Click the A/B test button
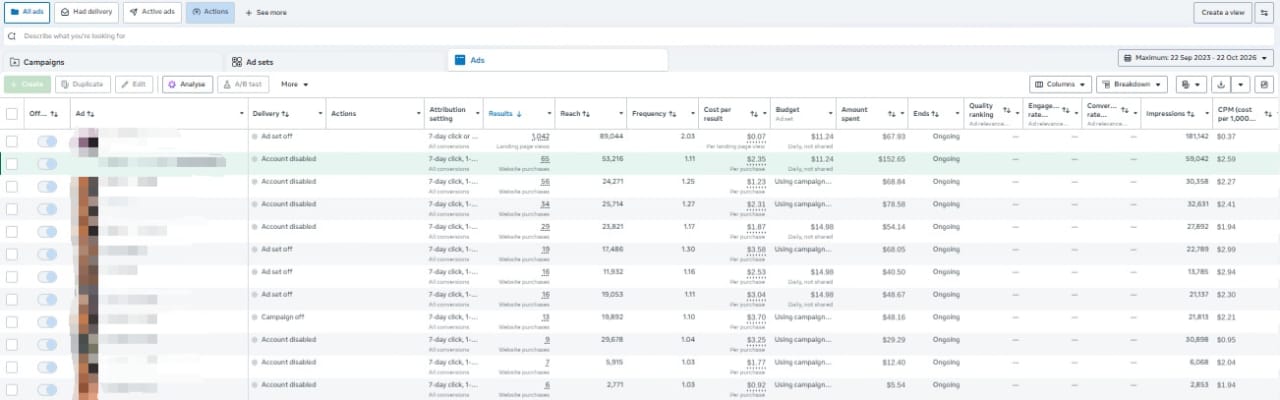Image resolution: width=1280 pixels, height=400 pixels. click(243, 85)
